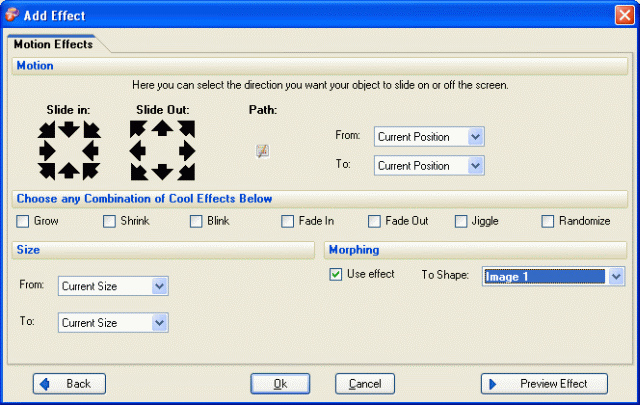Image resolution: width=640 pixels, height=405 pixels.
Task: Open the To Shape dropdown
Action: pyautogui.click(x=553, y=276)
